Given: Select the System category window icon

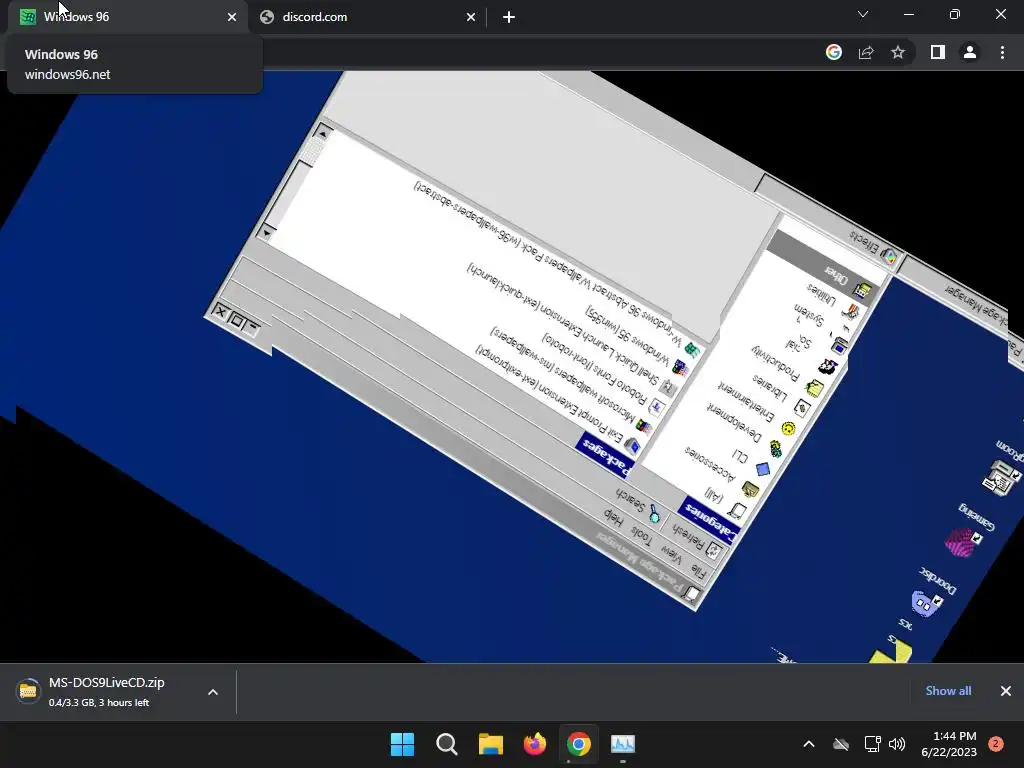Looking at the screenshot, I should coord(840,345).
